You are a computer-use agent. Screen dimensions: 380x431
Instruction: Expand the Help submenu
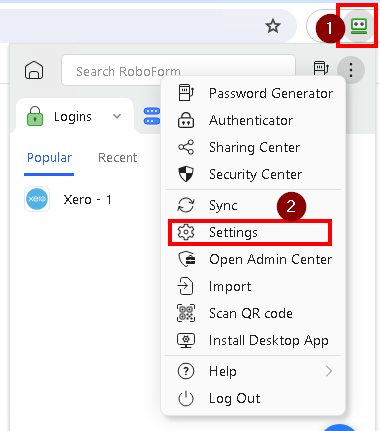(x=253, y=371)
